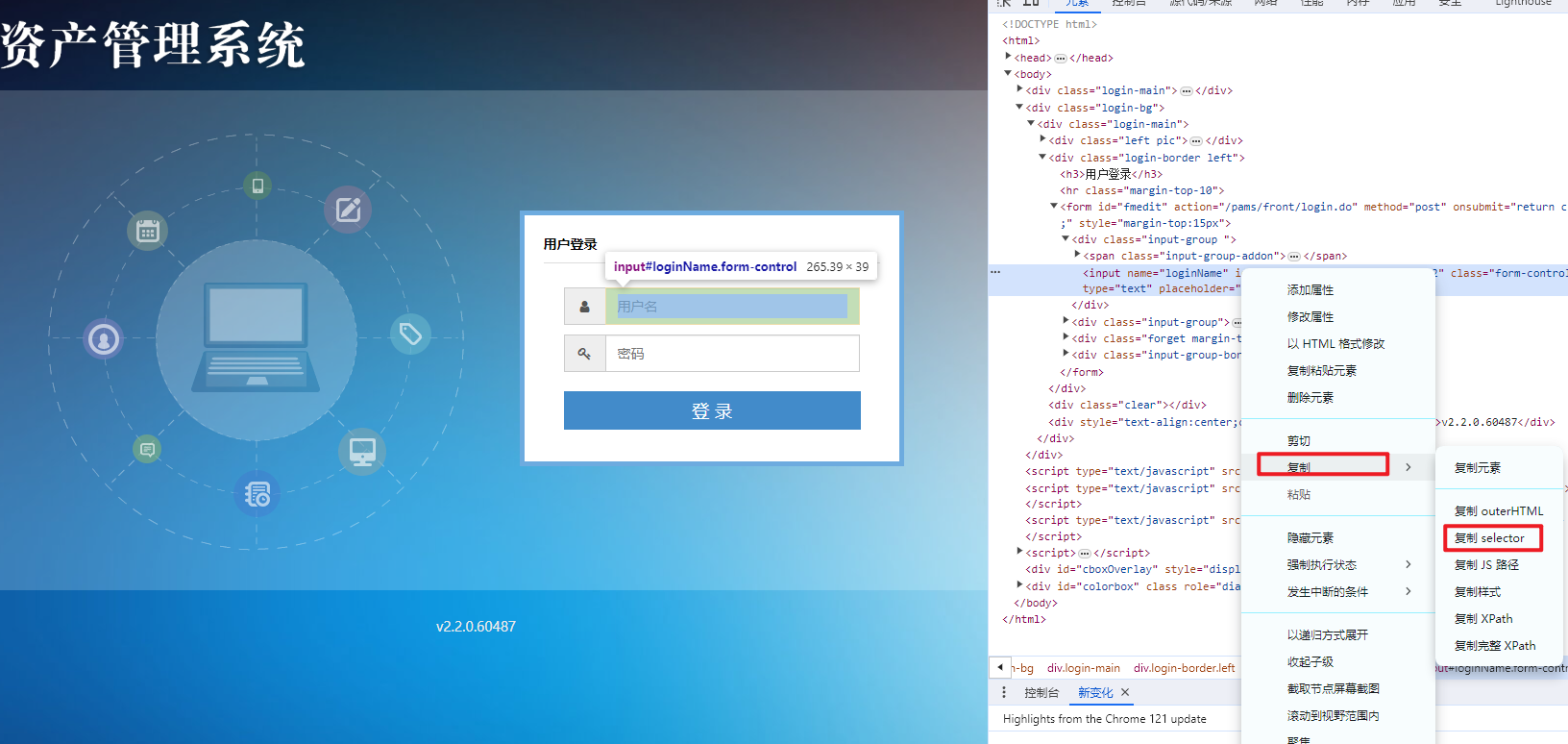Click the ellipsis inside the head element row
Screen dimensions: 1568x744
tap(1061, 58)
